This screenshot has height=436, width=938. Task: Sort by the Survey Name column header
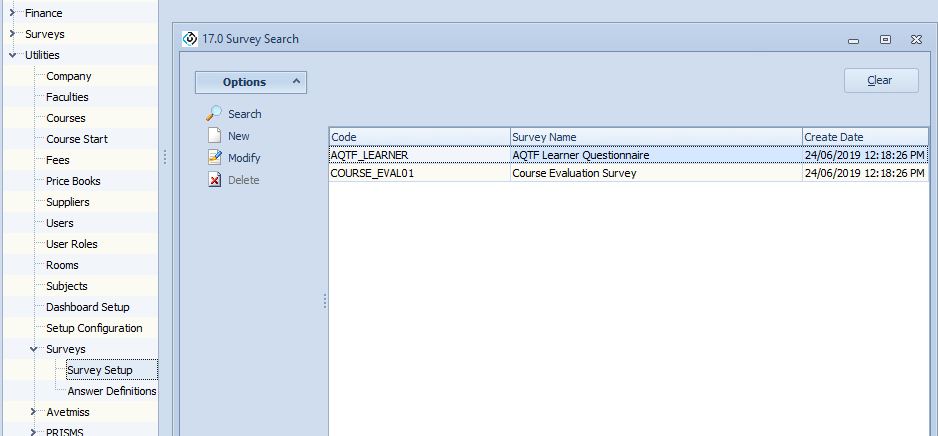(655, 137)
